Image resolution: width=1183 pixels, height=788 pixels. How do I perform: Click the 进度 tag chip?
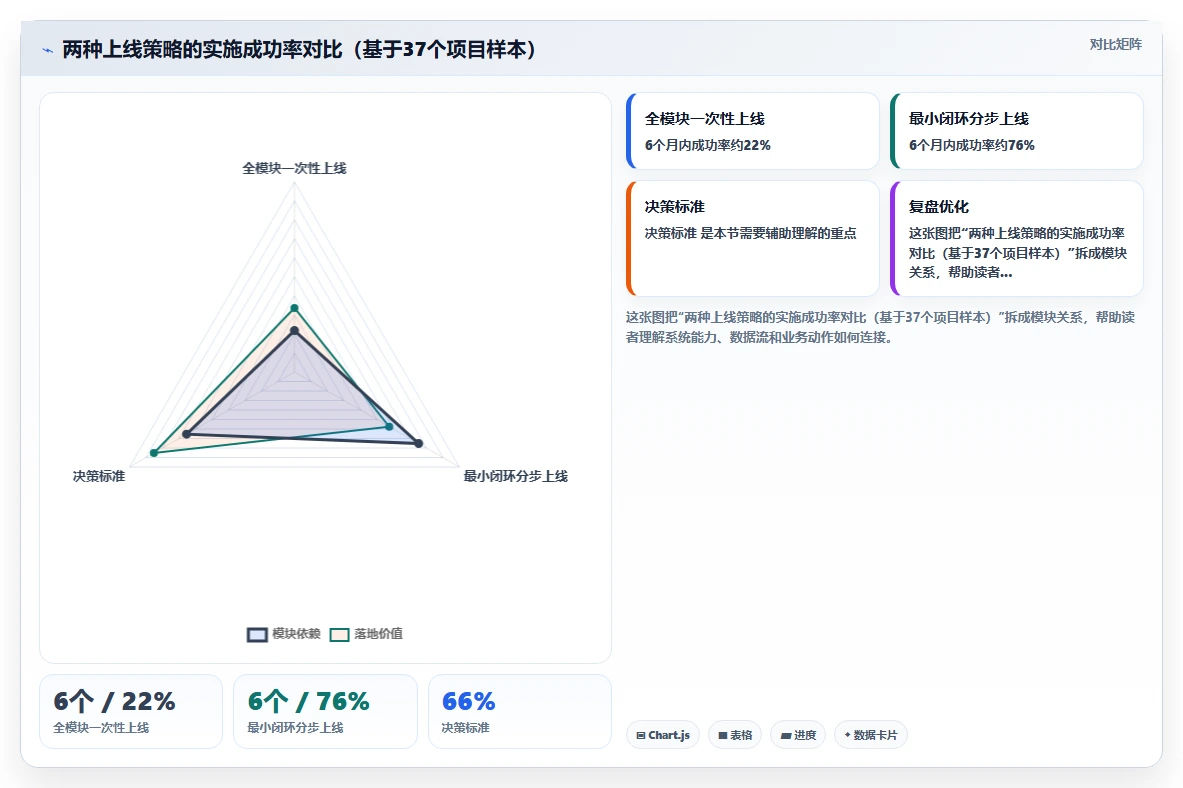coord(798,735)
